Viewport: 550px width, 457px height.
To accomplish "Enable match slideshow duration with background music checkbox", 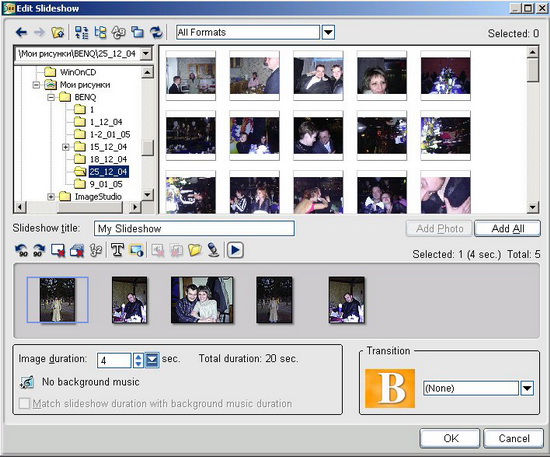I will click(x=24, y=403).
